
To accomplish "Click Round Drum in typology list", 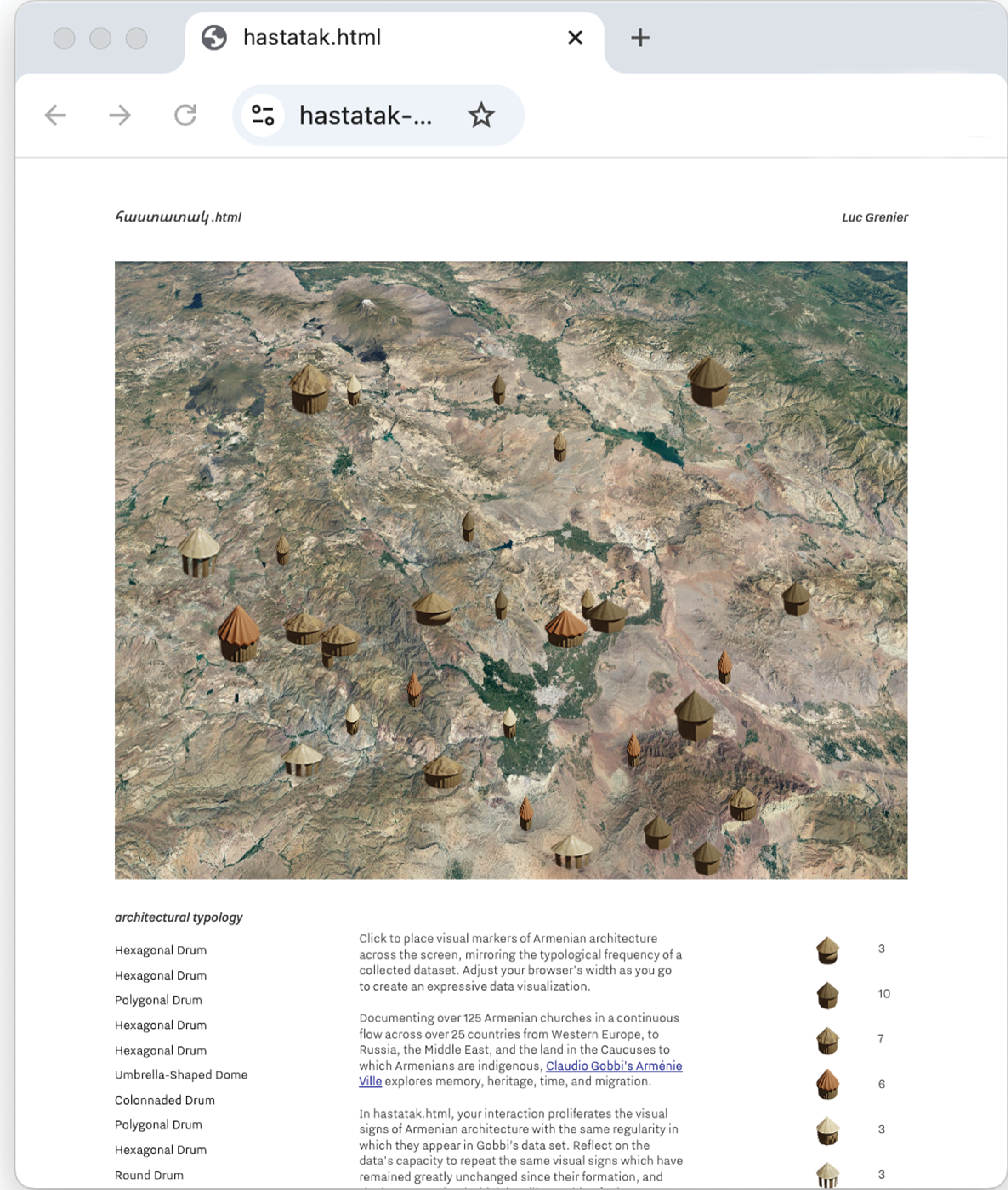I will click(x=149, y=1175).
